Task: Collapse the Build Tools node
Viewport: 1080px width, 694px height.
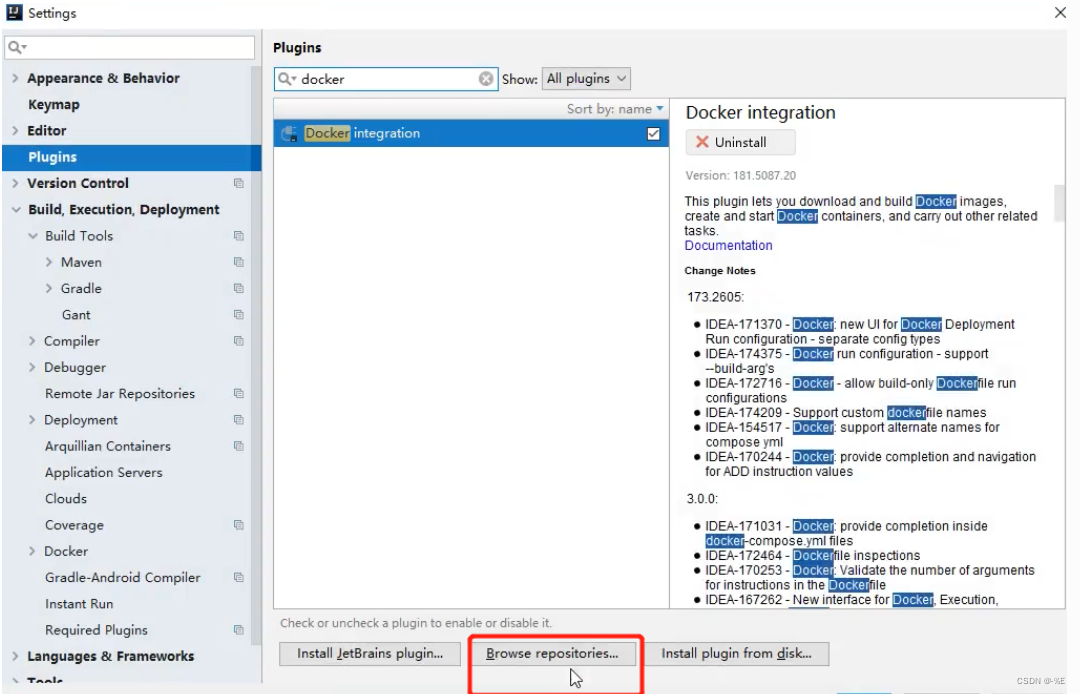Action: (x=32, y=236)
